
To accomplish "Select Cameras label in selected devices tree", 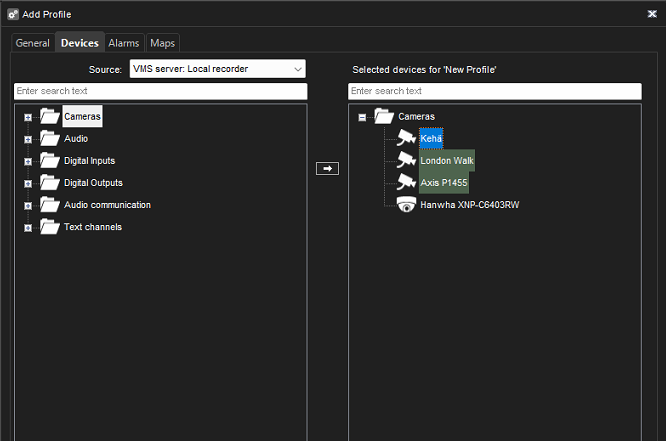I will click(x=417, y=116).
